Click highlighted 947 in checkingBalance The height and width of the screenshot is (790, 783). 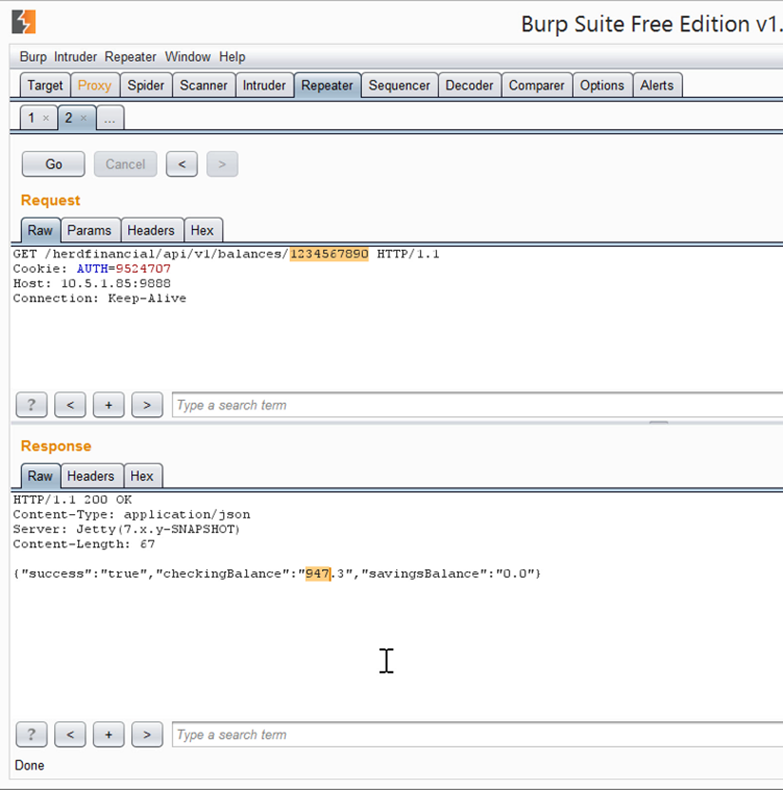click(x=317, y=574)
